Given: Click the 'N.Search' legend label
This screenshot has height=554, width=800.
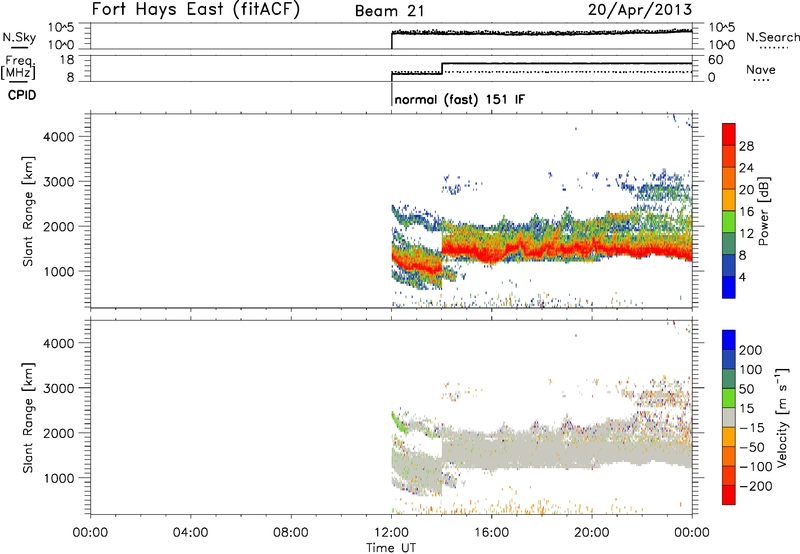Looking at the screenshot, I should pyautogui.click(x=772, y=37).
